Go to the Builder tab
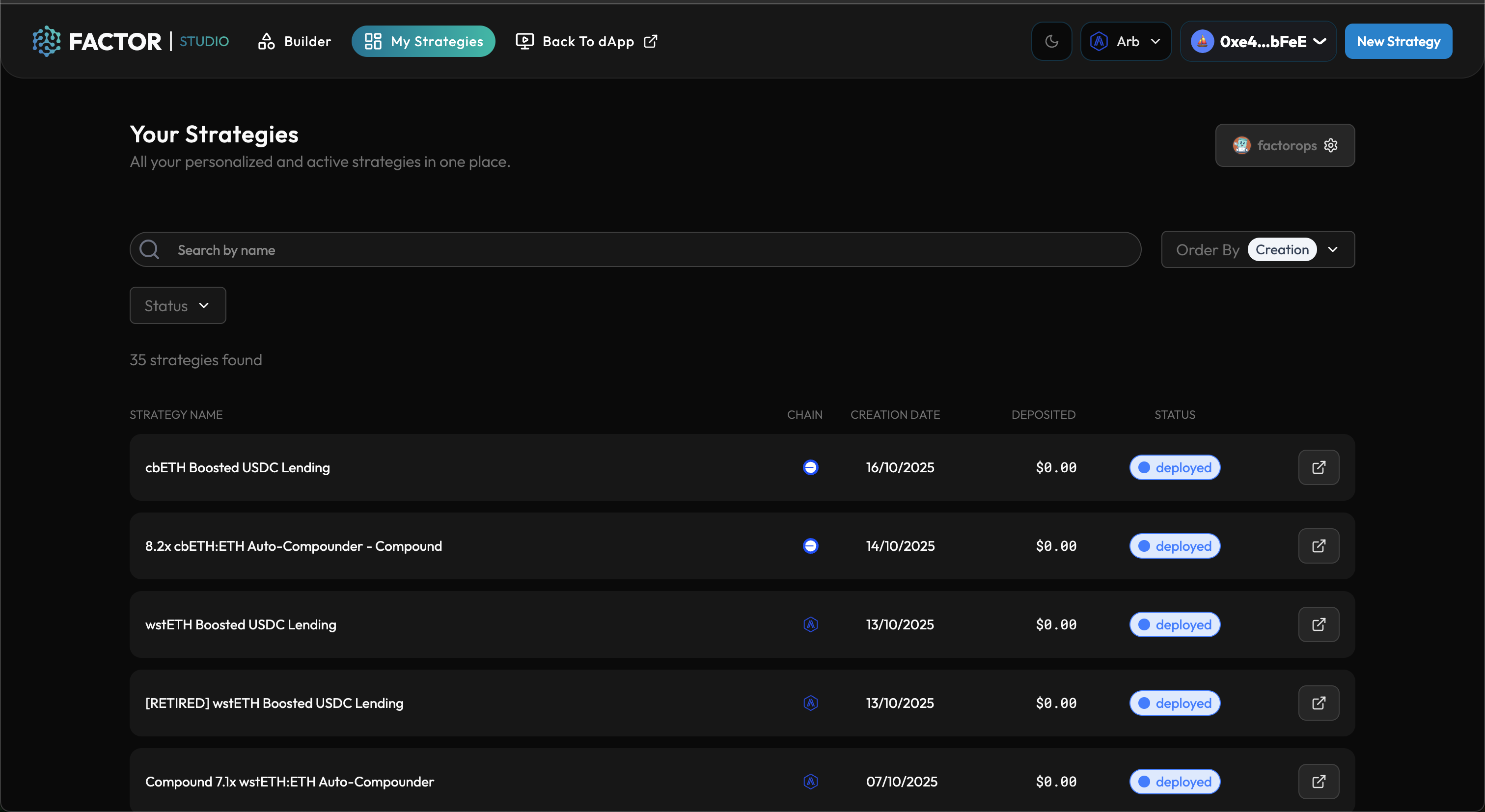 pos(295,42)
